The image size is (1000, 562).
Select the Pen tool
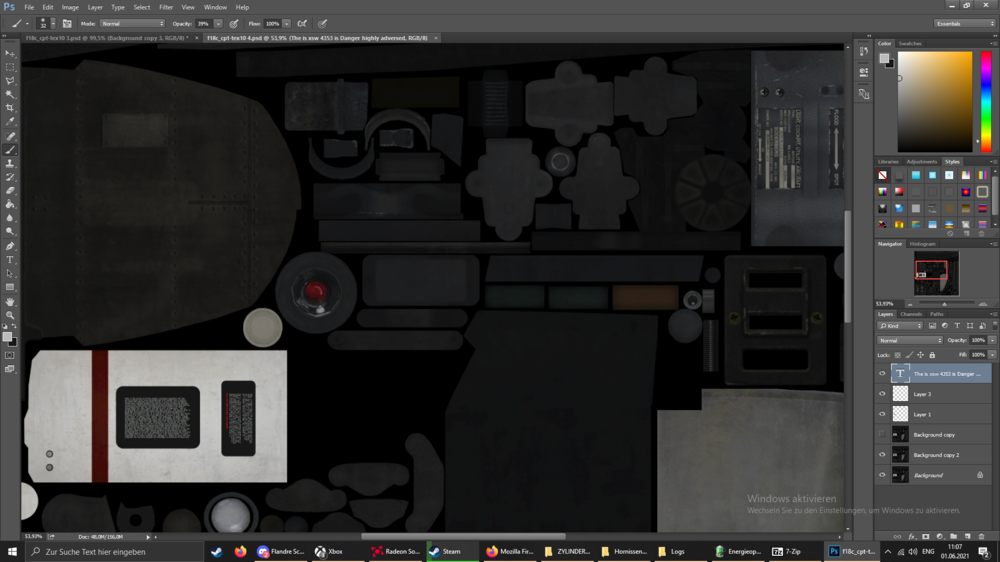[10, 246]
